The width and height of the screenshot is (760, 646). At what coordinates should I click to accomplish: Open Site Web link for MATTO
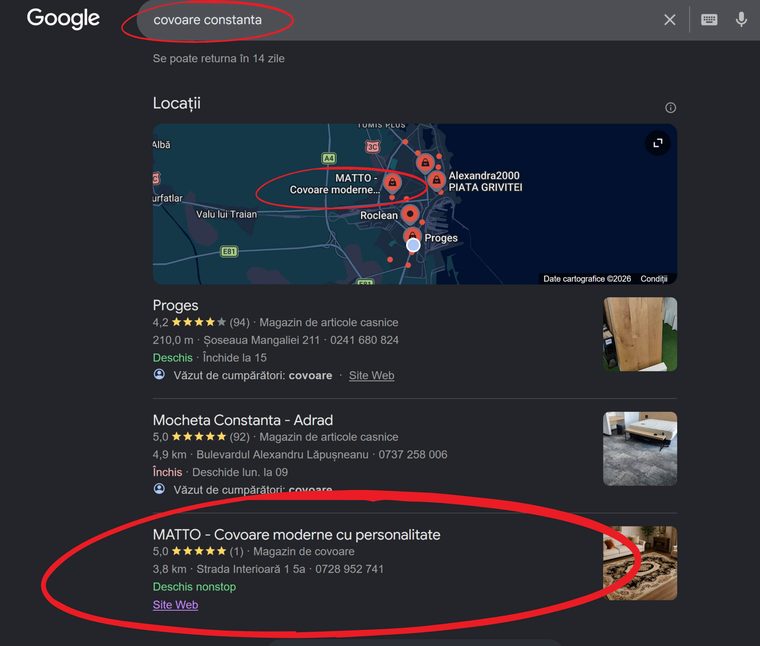pyautogui.click(x=175, y=605)
